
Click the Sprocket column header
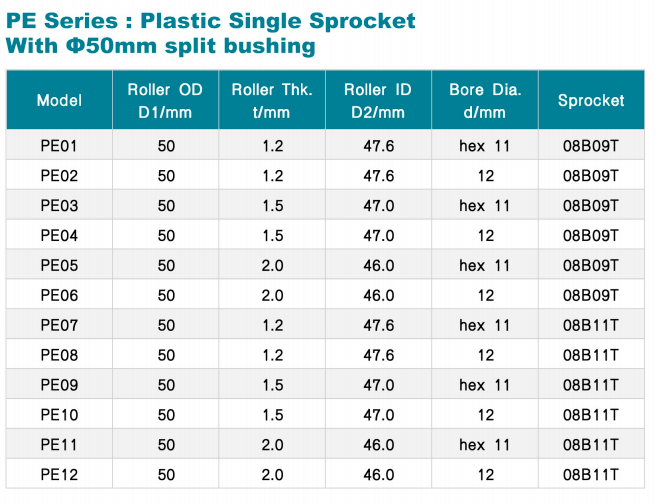pyautogui.click(x=591, y=100)
